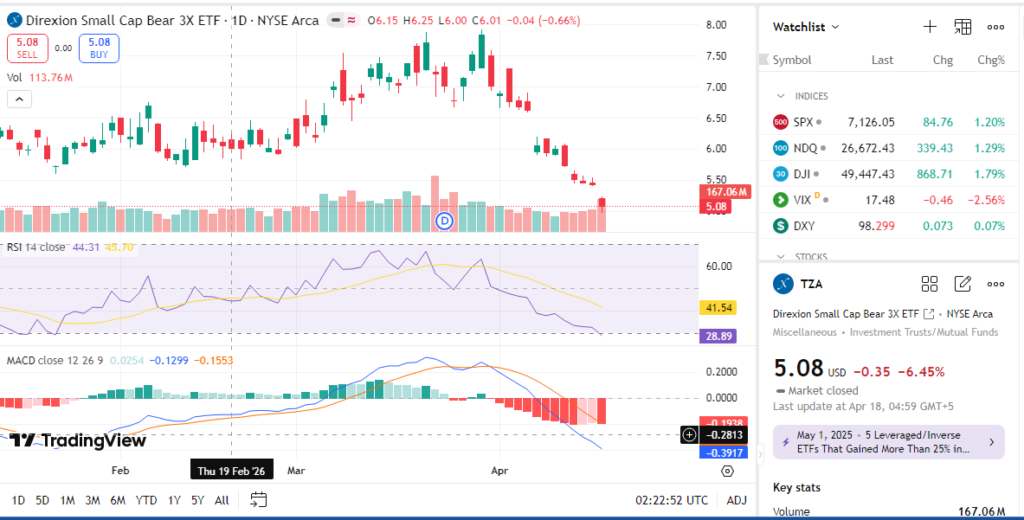Collapse the STOCKS section chevron

781,257
